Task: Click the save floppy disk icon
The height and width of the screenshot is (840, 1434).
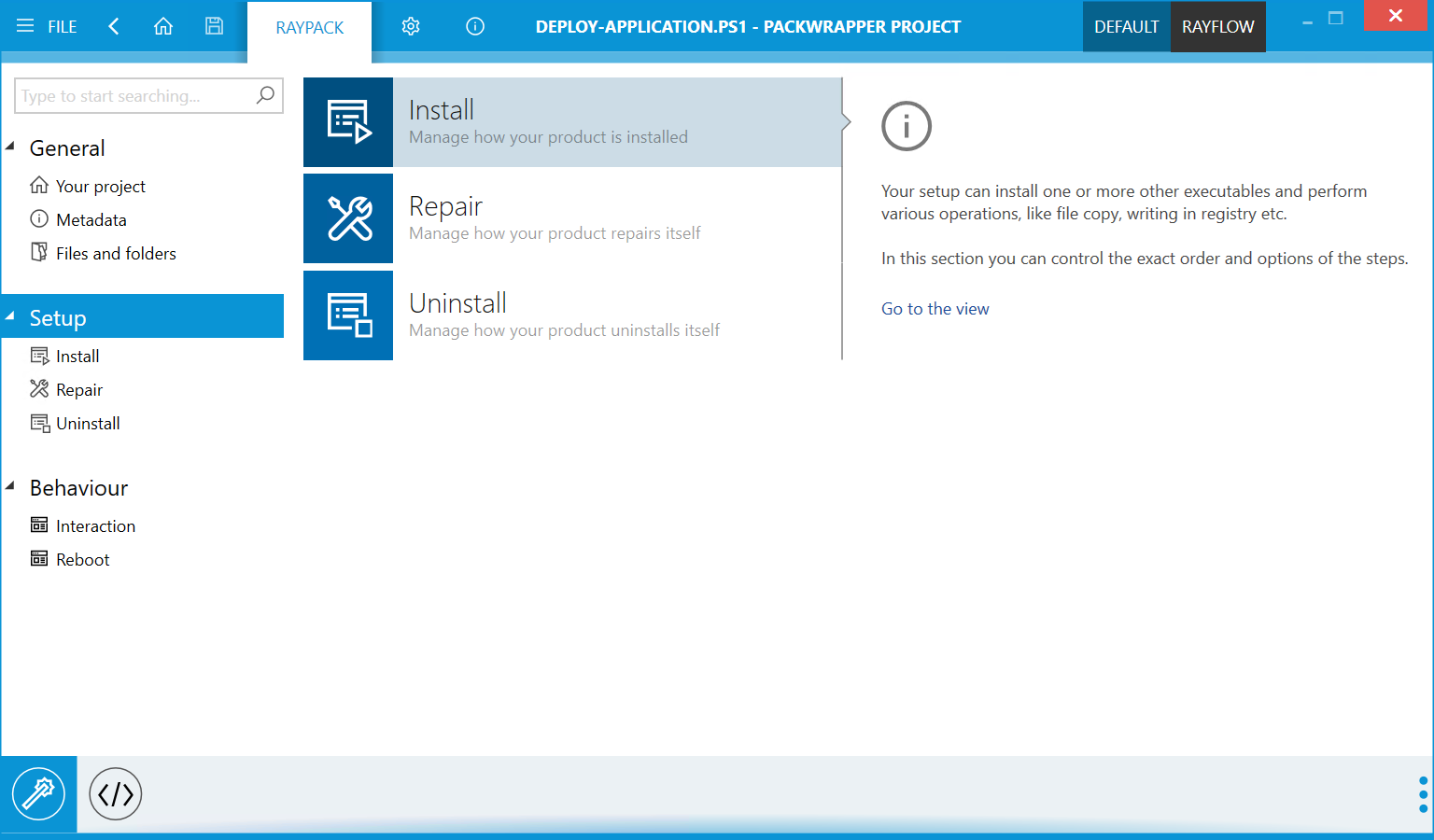Action: pyautogui.click(x=214, y=26)
